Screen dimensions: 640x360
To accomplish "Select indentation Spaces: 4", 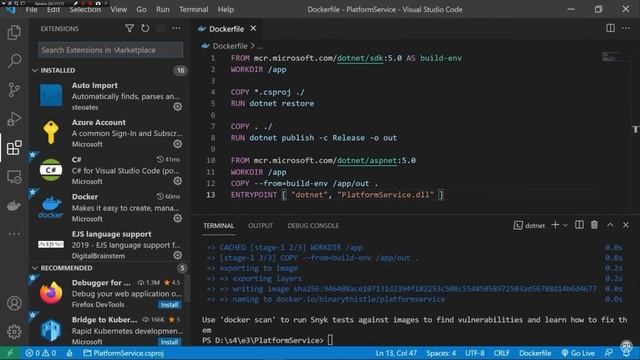I will [441, 353].
